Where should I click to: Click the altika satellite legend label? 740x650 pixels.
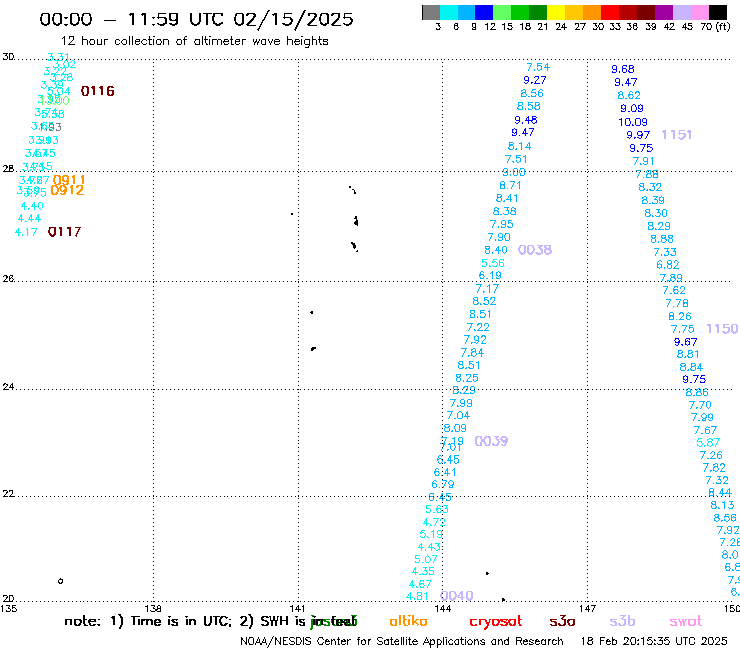pos(408,621)
